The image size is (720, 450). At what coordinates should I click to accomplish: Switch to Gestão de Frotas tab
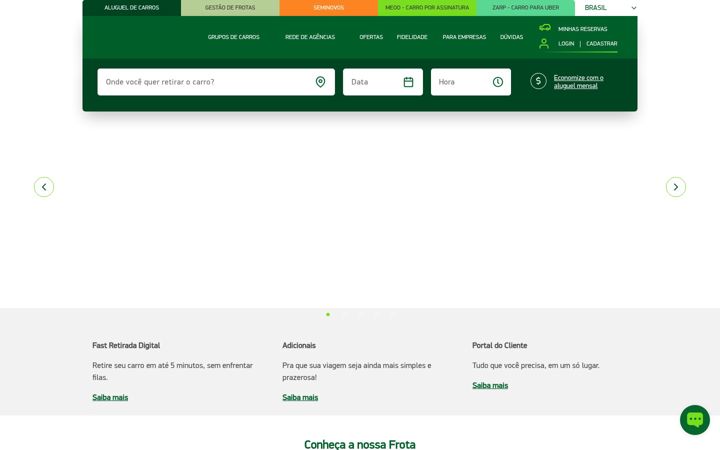pyautogui.click(x=230, y=8)
